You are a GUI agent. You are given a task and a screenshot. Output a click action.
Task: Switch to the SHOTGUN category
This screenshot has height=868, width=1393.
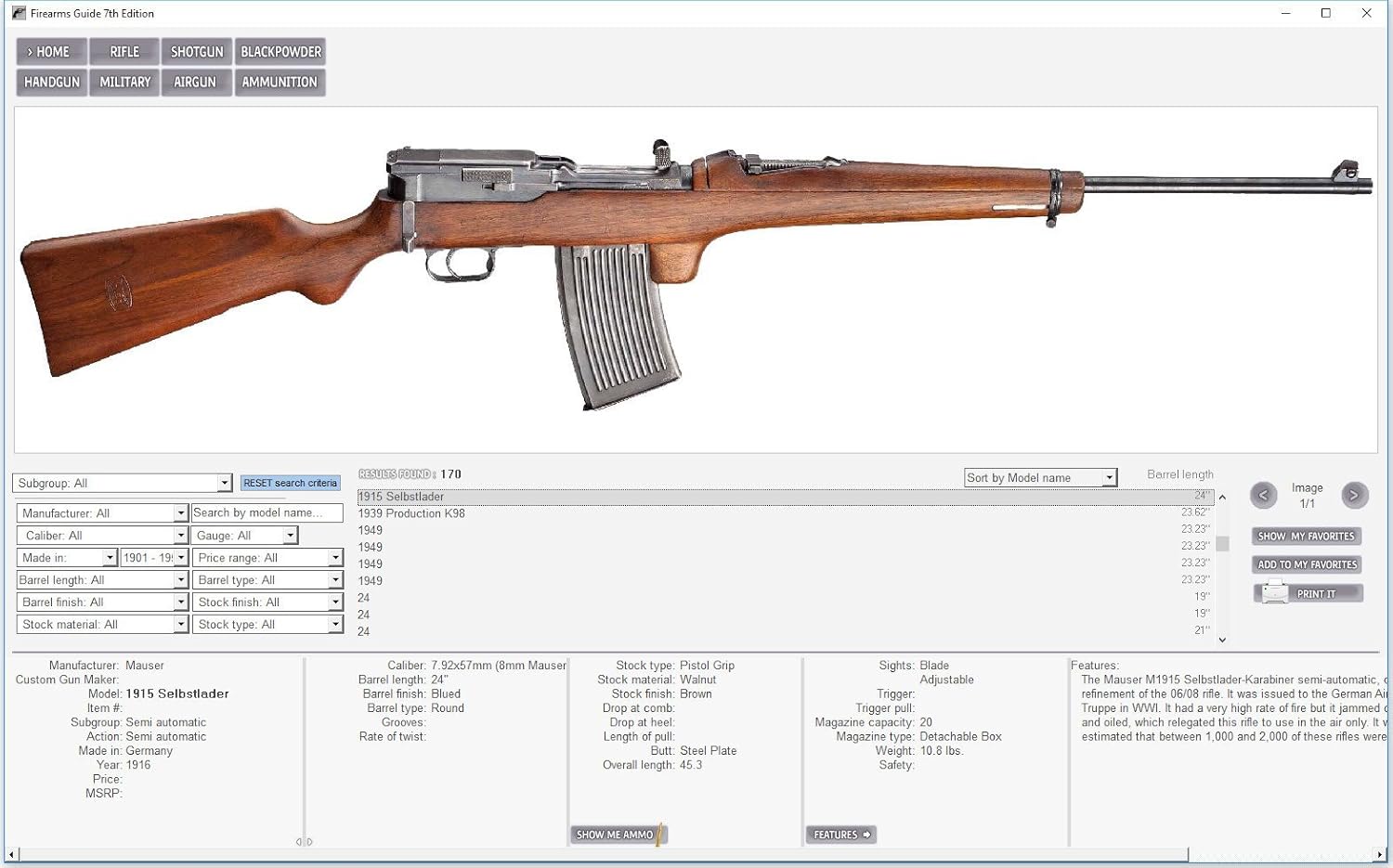(197, 52)
